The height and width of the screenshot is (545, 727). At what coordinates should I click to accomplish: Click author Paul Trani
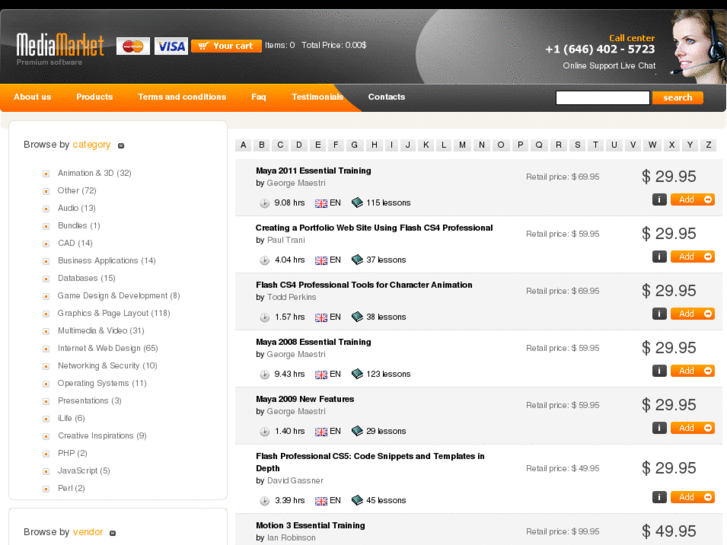pos(286,240)
